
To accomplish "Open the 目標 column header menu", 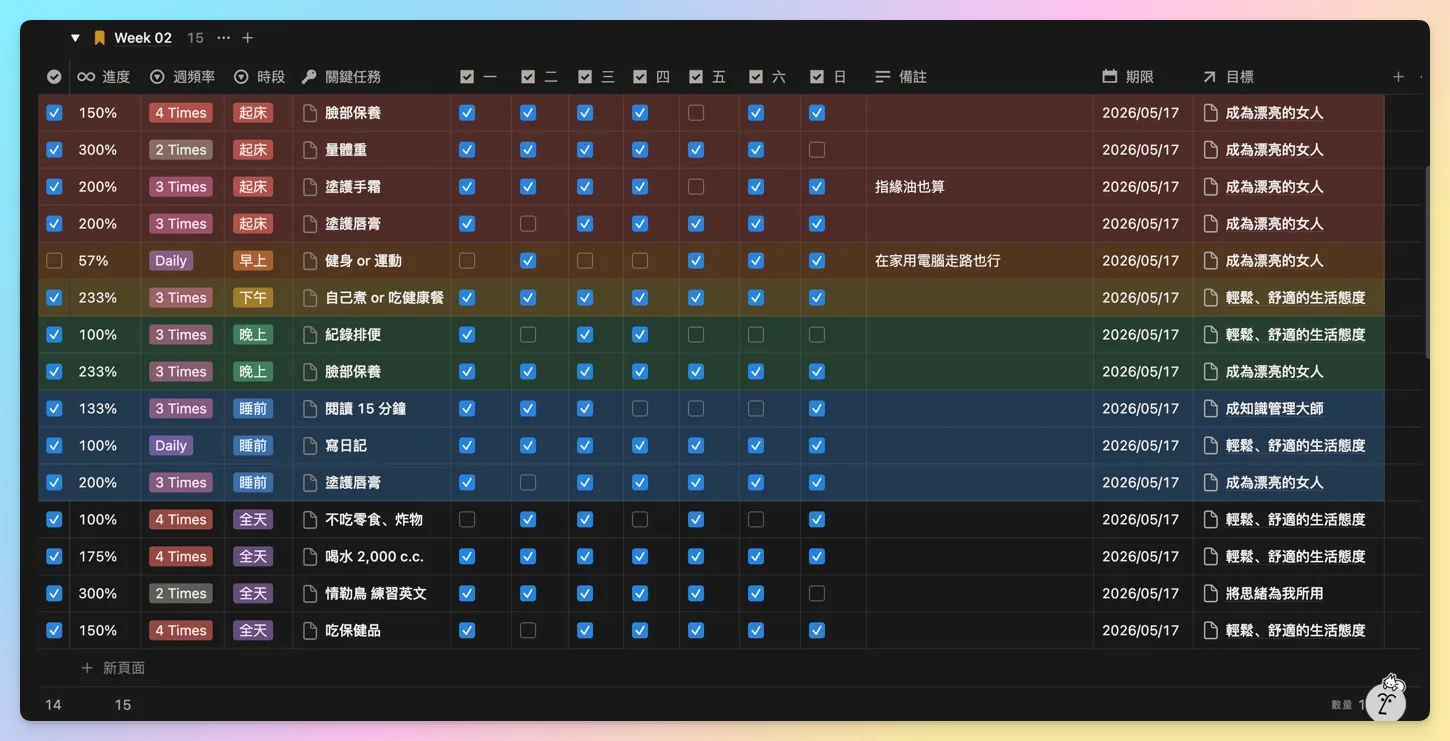I will [1228, 77].
